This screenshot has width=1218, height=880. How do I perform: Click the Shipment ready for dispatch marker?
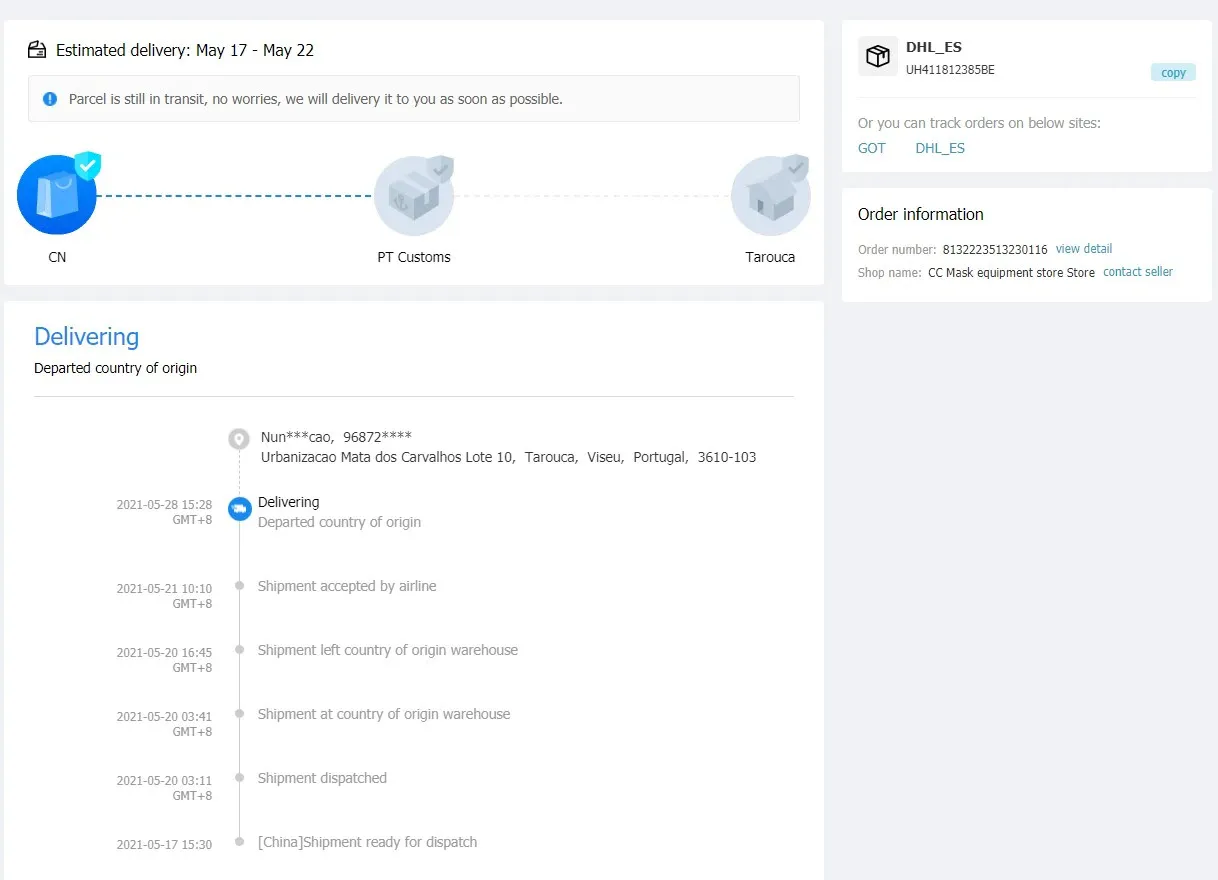pos(239,842)
